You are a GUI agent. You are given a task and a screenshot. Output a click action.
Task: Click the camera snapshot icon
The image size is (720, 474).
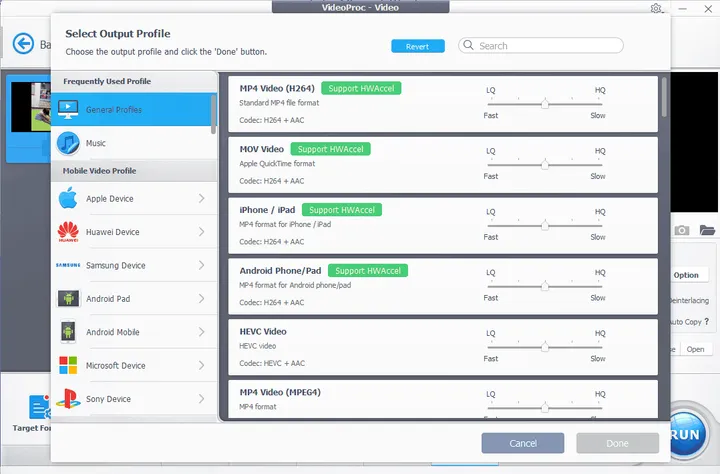[681, 230]
